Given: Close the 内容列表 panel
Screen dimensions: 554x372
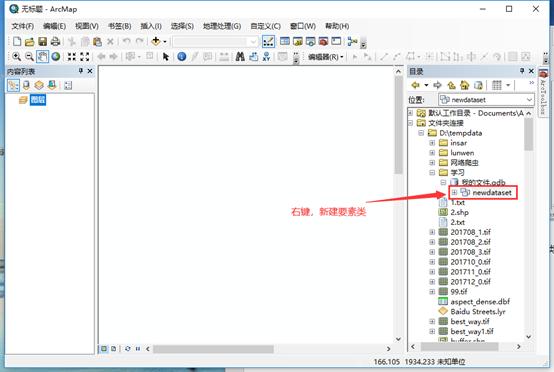Looking at the screenshot, I should pyautogui.click(x=90, y=71).
